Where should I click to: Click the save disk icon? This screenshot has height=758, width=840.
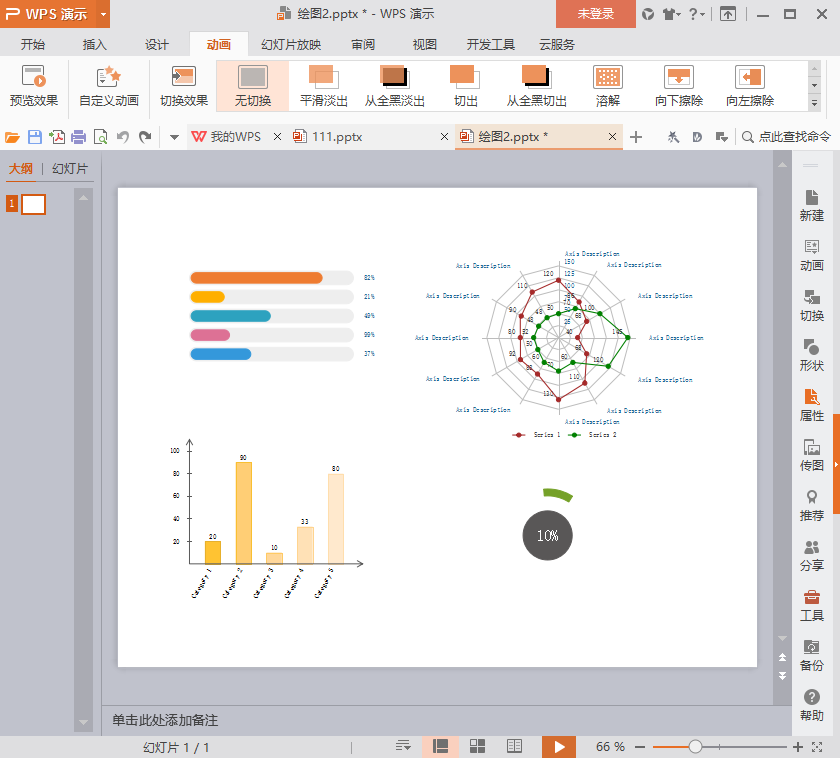click(35, 138)
